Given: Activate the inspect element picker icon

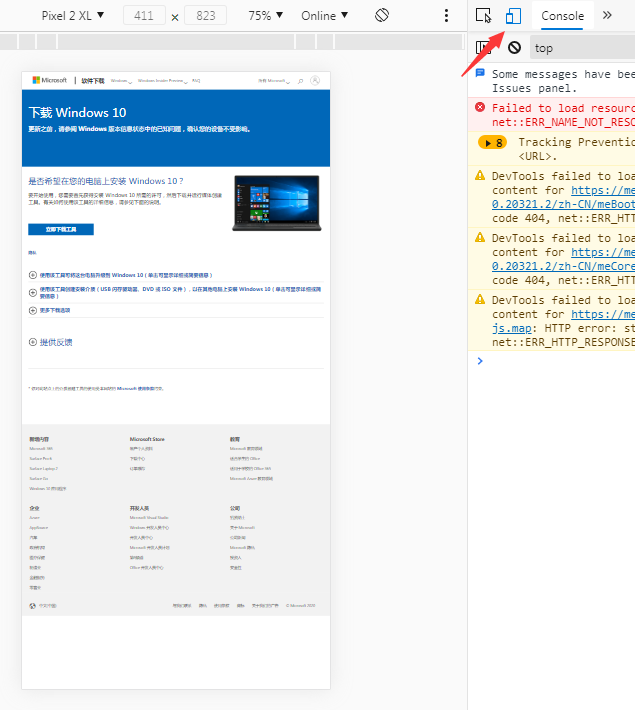Looking at the screenshot, I should [484, 16].
